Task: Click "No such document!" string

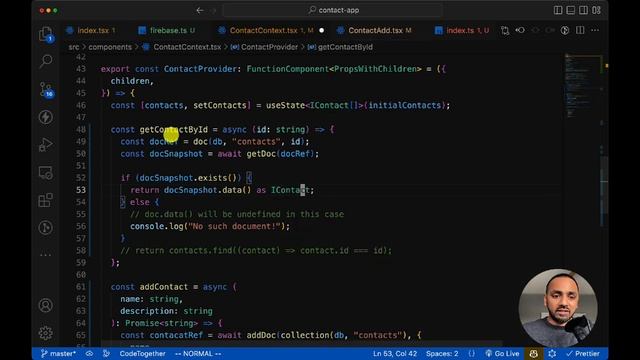Action: [234, 226]
